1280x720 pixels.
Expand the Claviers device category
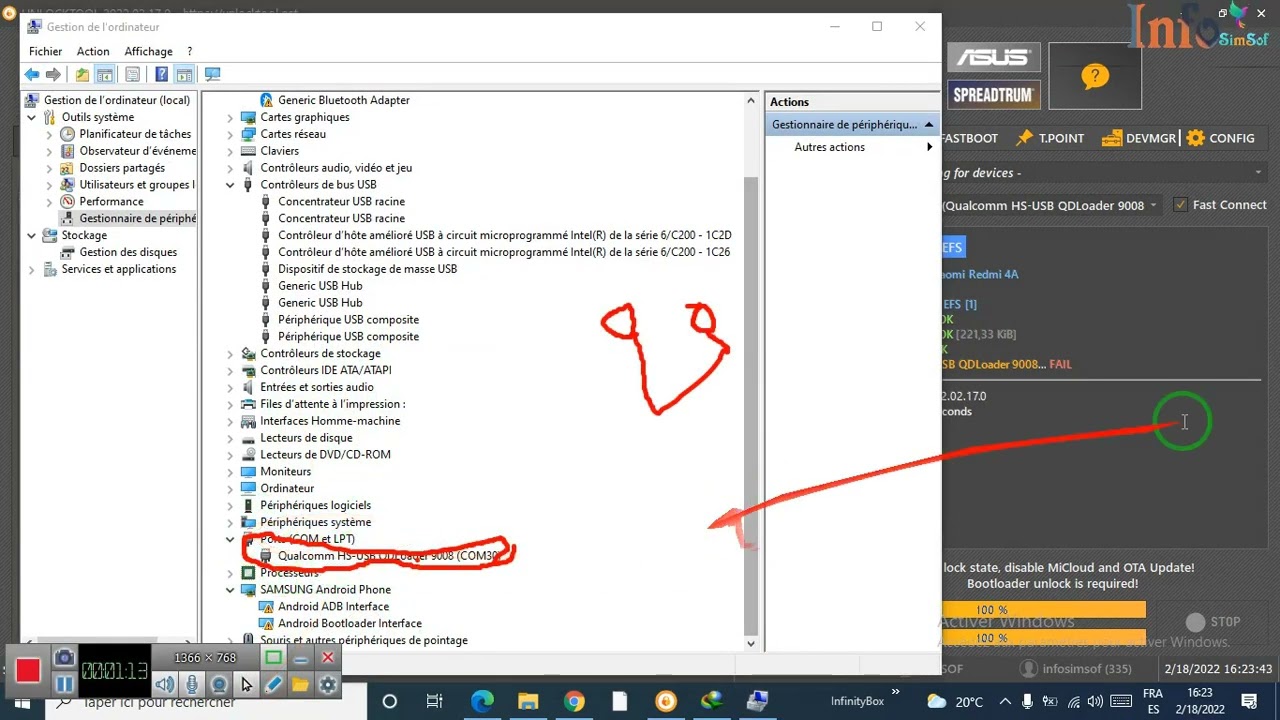pyautogui.click(x=230, y=151)
